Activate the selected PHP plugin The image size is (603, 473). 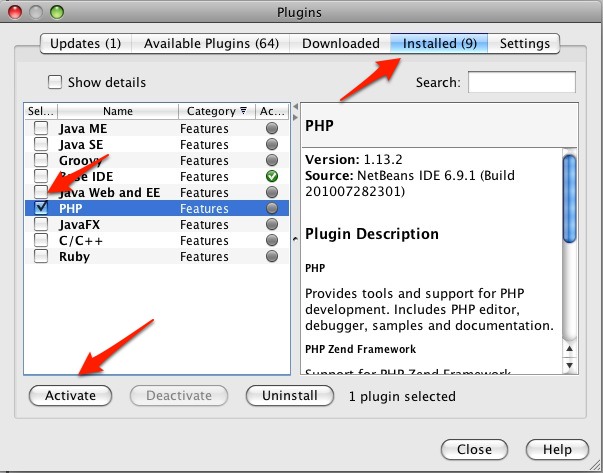70,395
